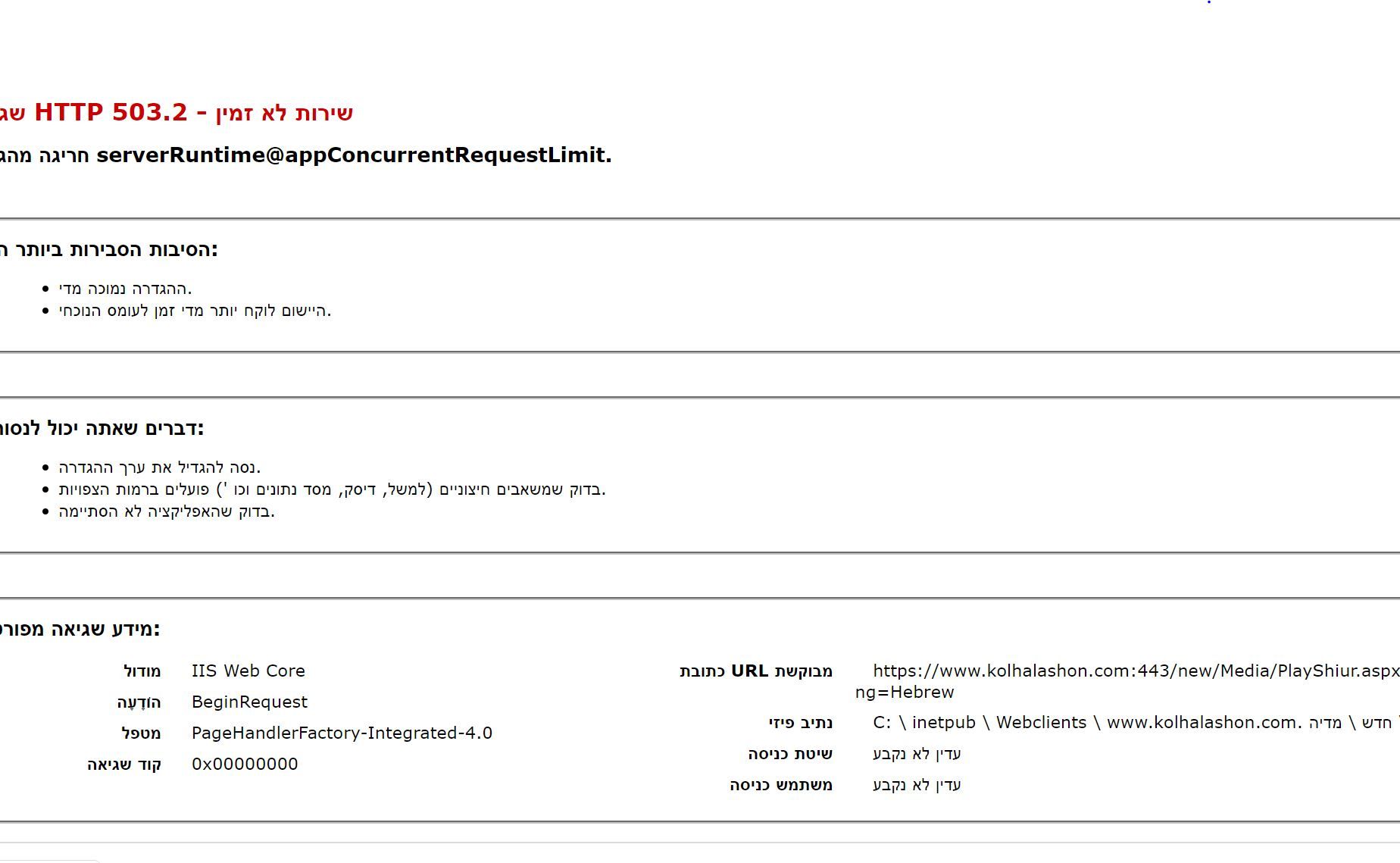Click the 'הסיבות הסבירות ביותר' section heading
The image size is (1400, 863).
point(108,249)
